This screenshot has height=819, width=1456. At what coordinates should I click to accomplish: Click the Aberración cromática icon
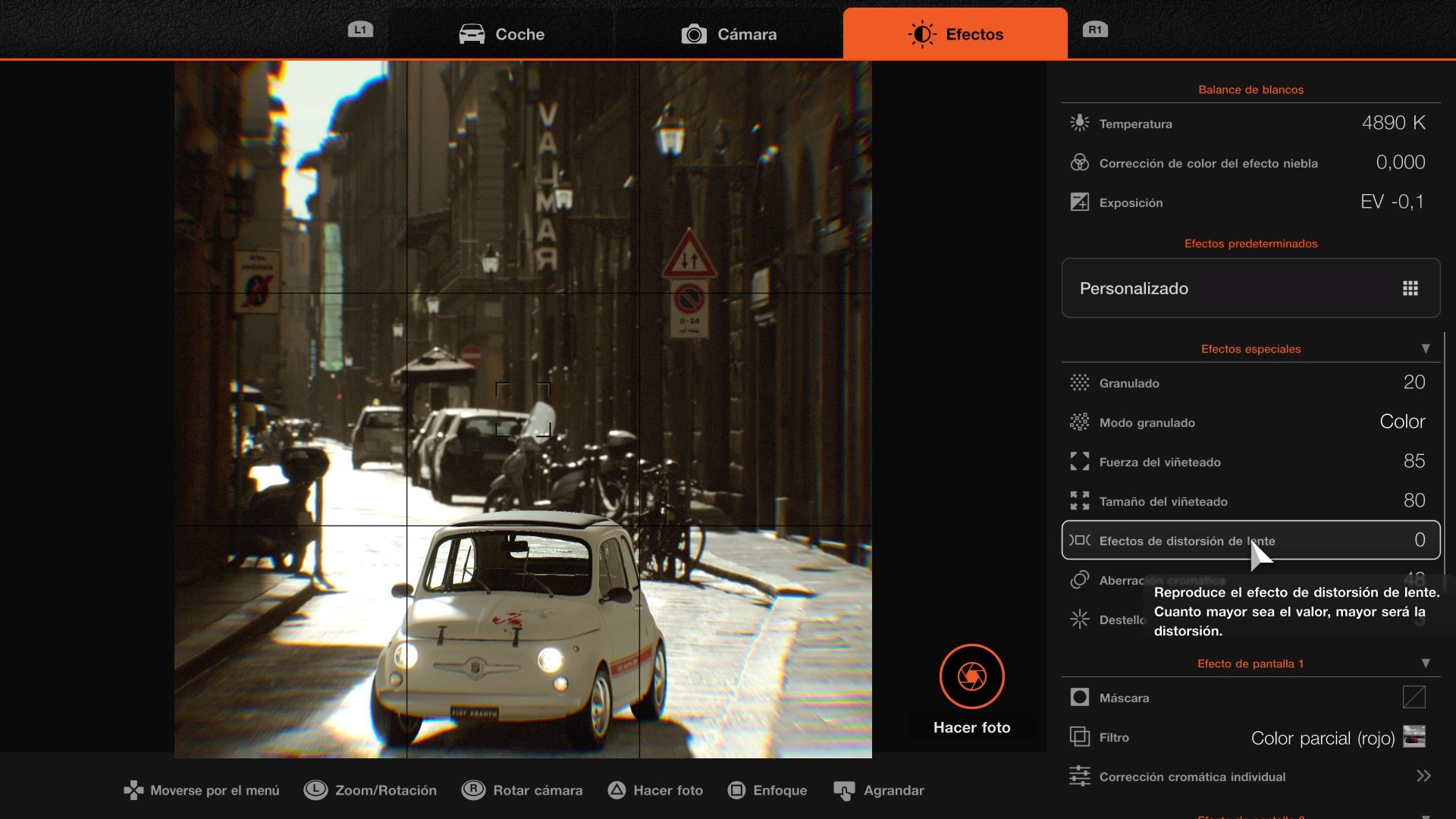pos(1079,579)
